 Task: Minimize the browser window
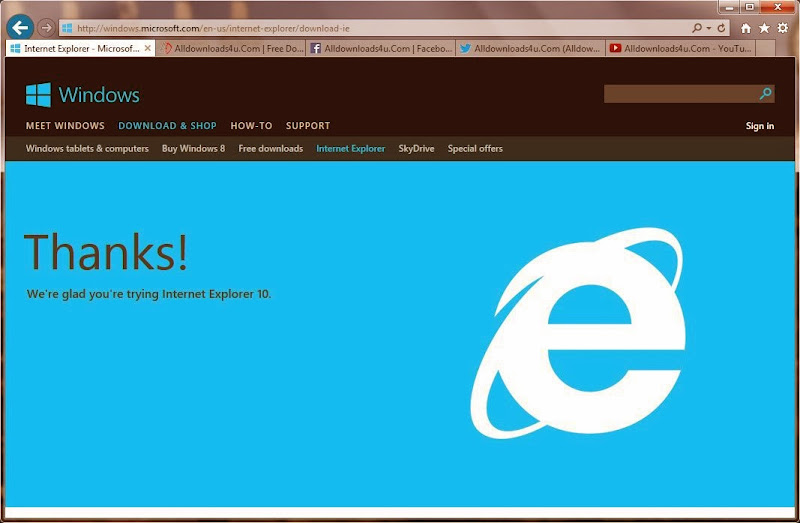pyautogui.click(x=730, y=7)
